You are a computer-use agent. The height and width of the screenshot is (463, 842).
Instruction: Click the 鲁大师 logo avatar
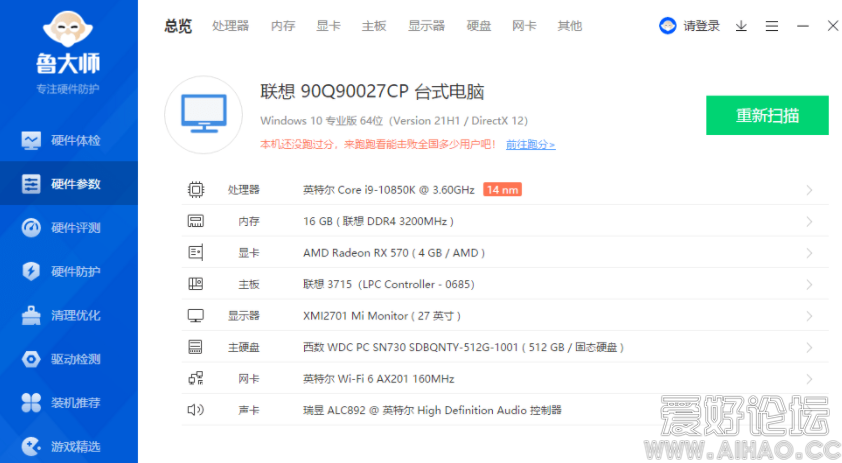point(68,29)
